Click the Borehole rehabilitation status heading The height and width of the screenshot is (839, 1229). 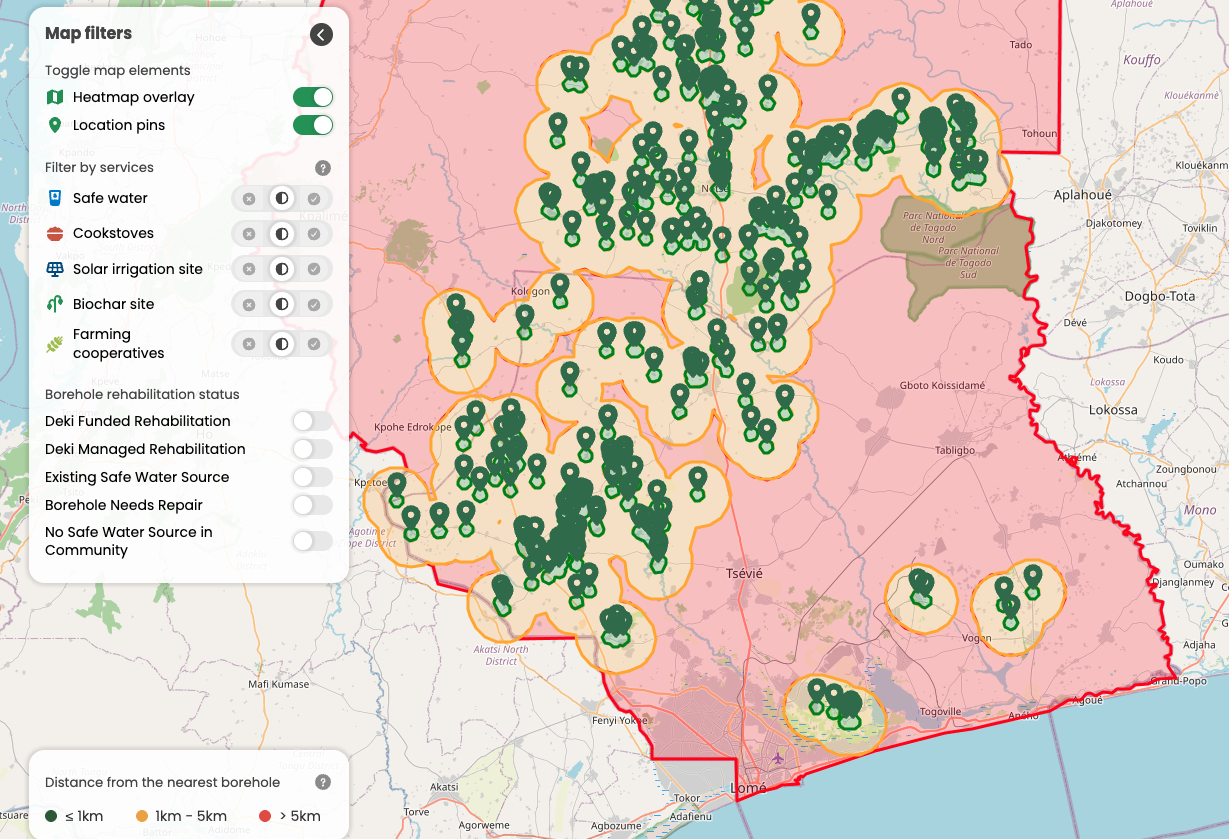pos(142,394)
